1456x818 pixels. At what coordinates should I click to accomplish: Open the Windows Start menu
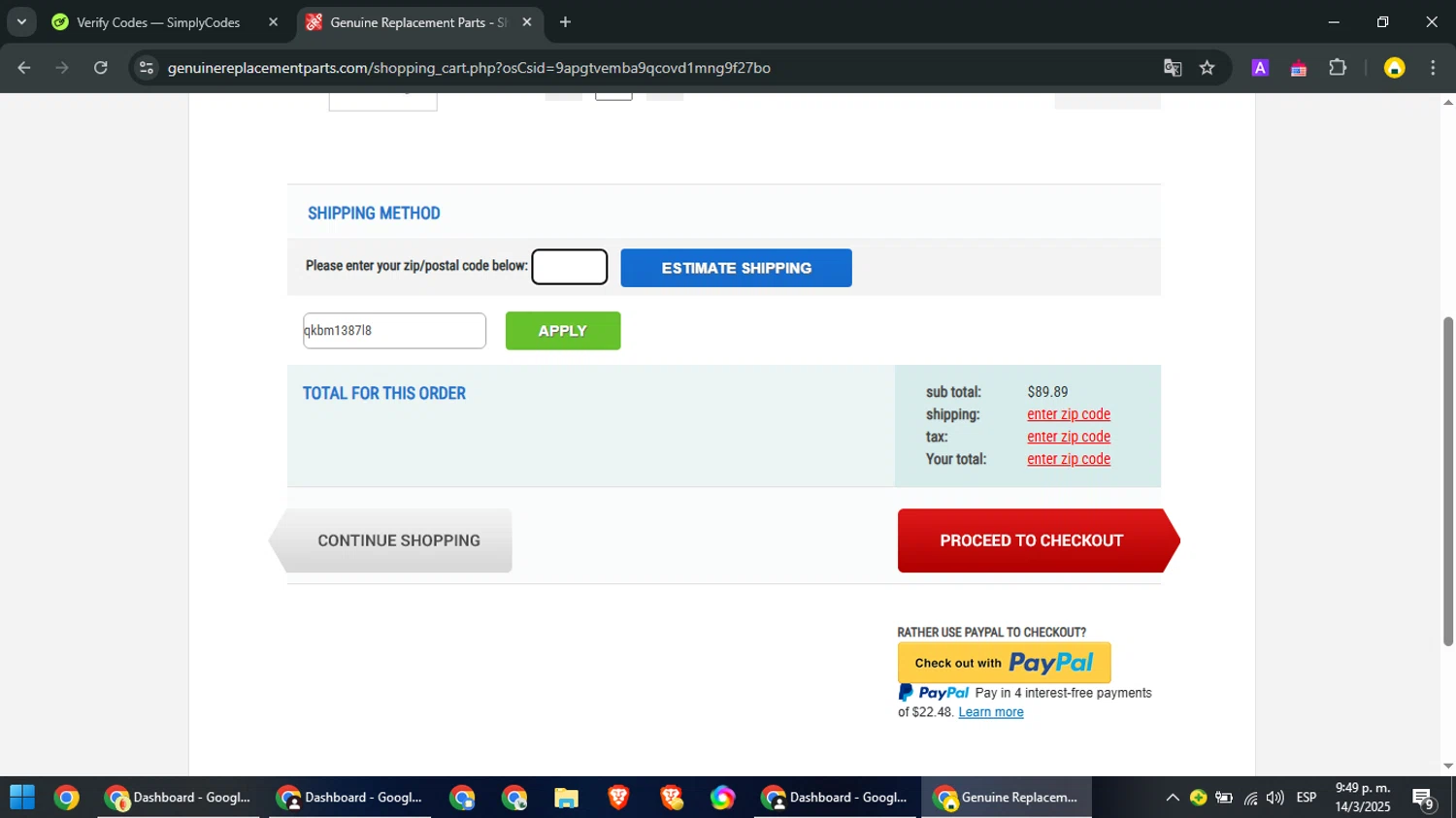point(22,798)
